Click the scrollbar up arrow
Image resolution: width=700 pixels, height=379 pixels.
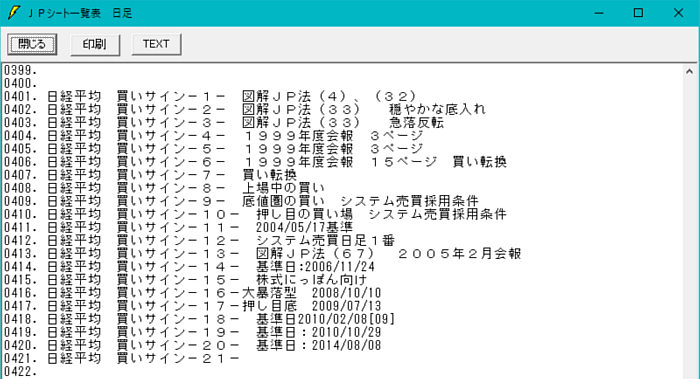[689, 71]
